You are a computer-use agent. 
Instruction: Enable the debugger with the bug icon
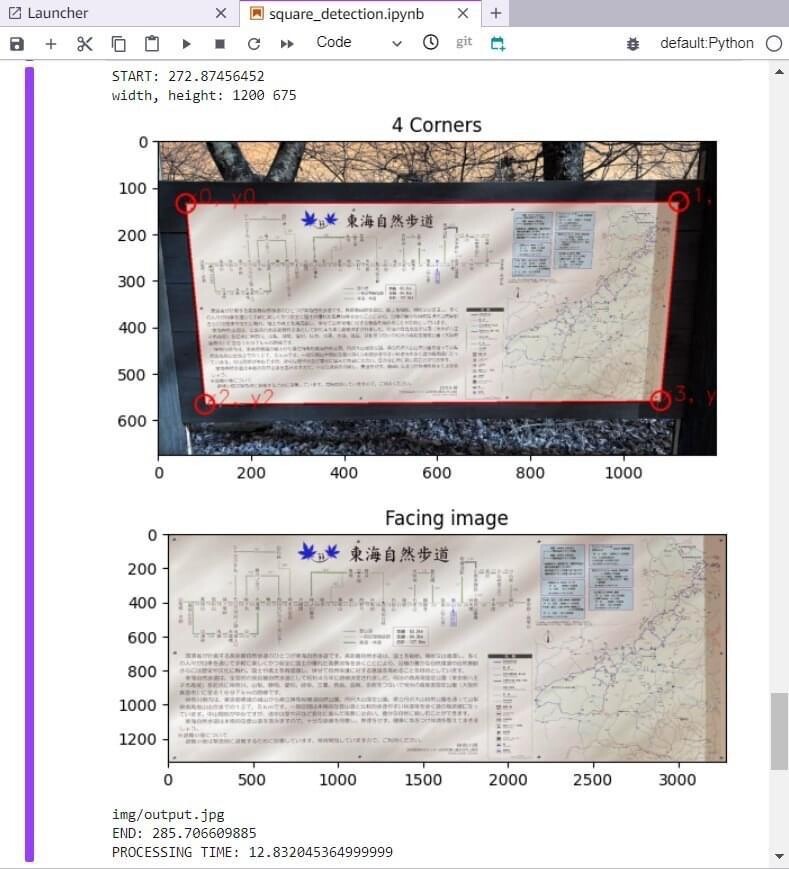click(633, 44)
